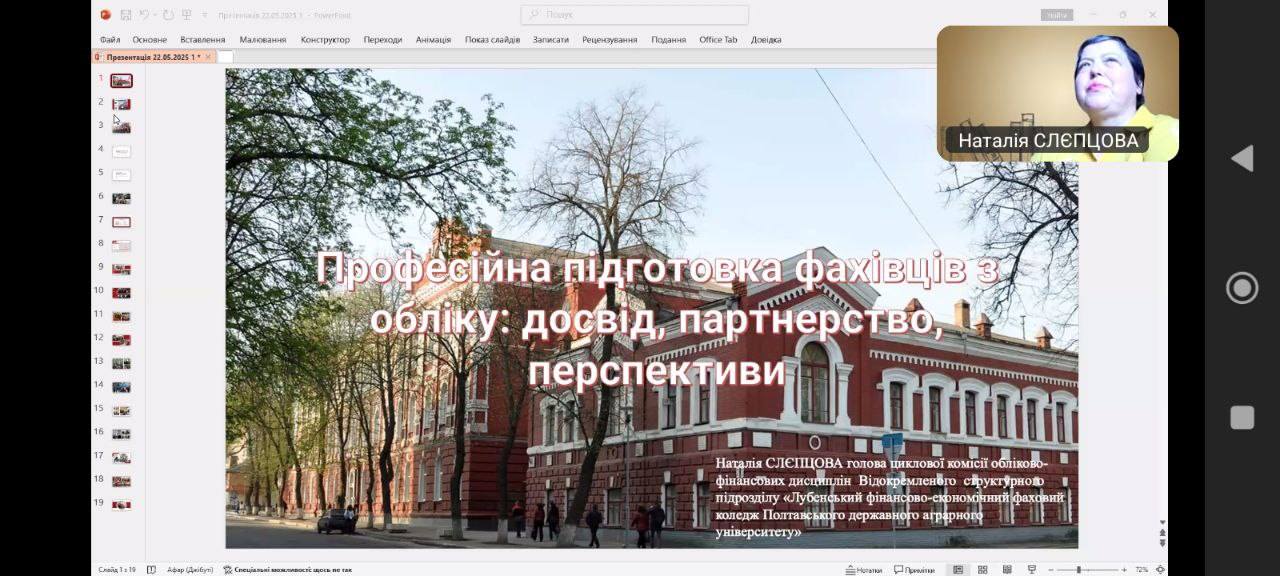The height and width of the screenshot is (576, 1280).
Task: Select slide 10 thumbnail
Action: pyautogui.click(x=121, y=293)
